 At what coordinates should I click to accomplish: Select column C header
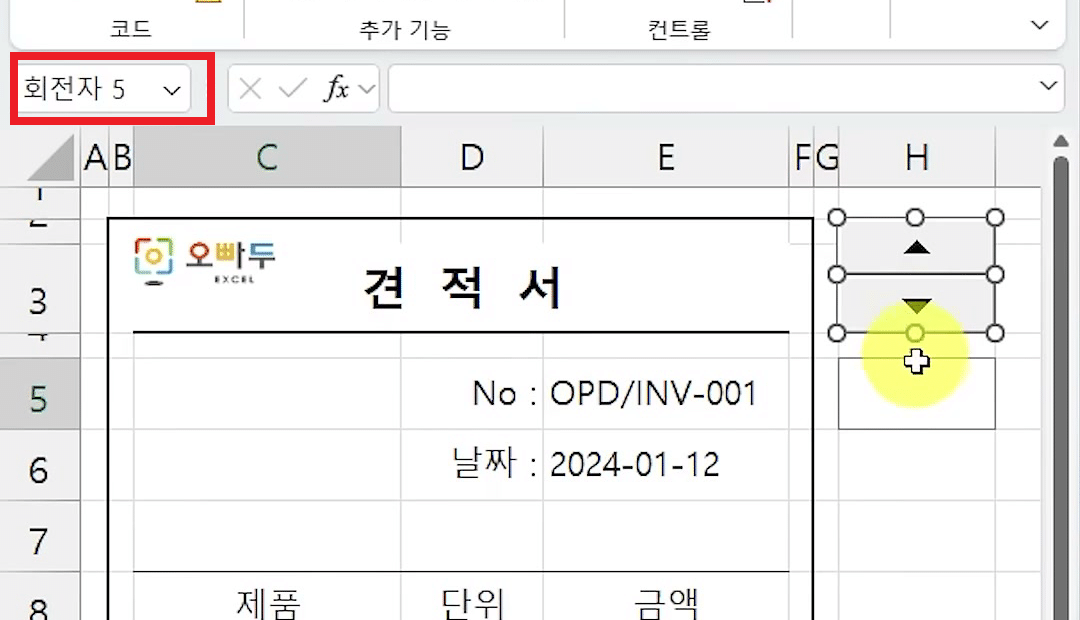tap(267, 157)
